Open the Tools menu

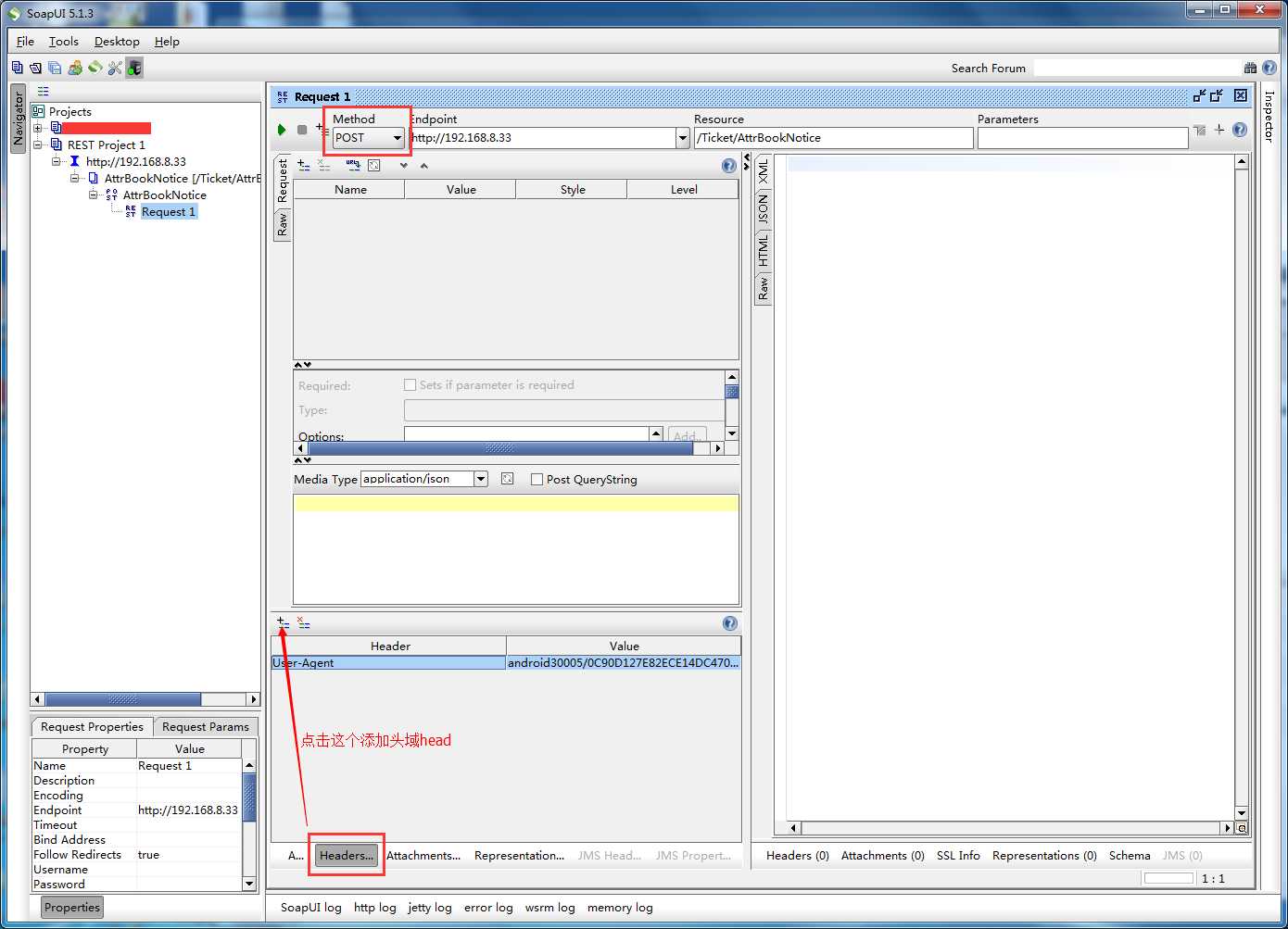click(x=64, y=42)
